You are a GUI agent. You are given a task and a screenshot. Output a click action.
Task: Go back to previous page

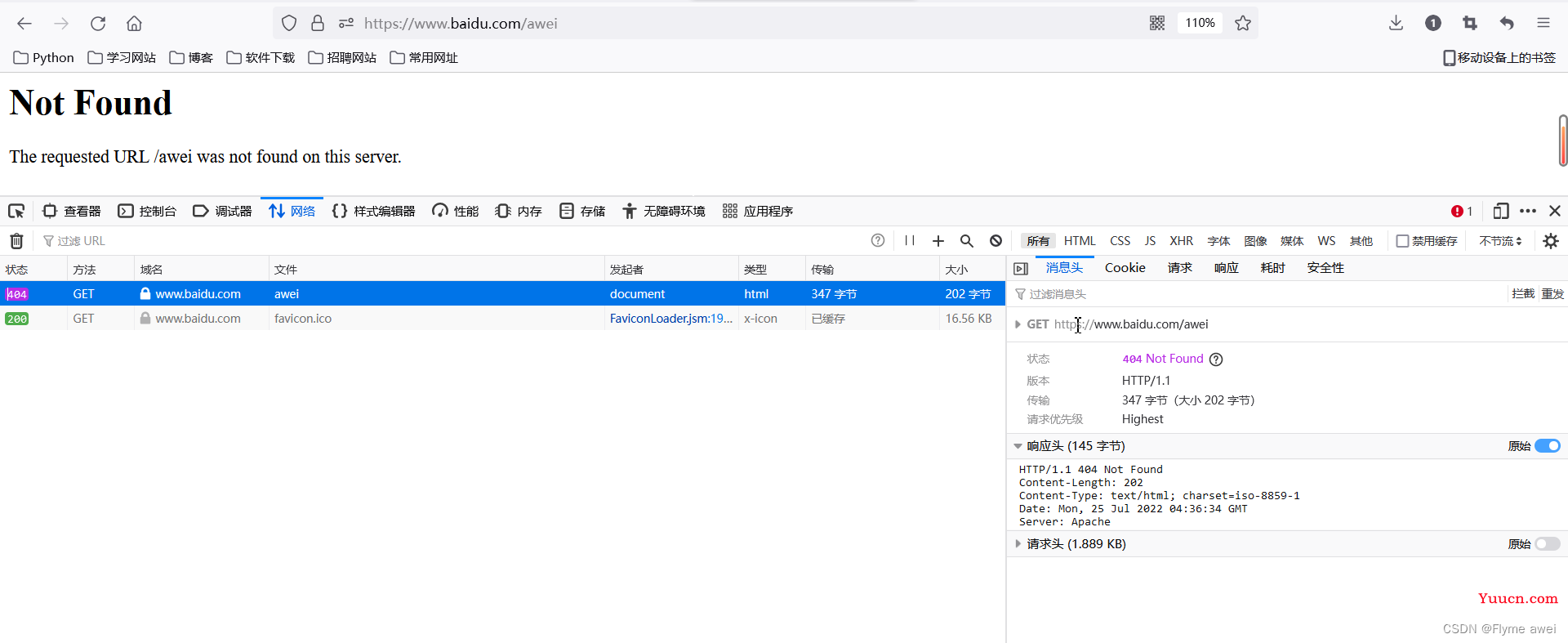pyautogui.click(x=24, y=24)
